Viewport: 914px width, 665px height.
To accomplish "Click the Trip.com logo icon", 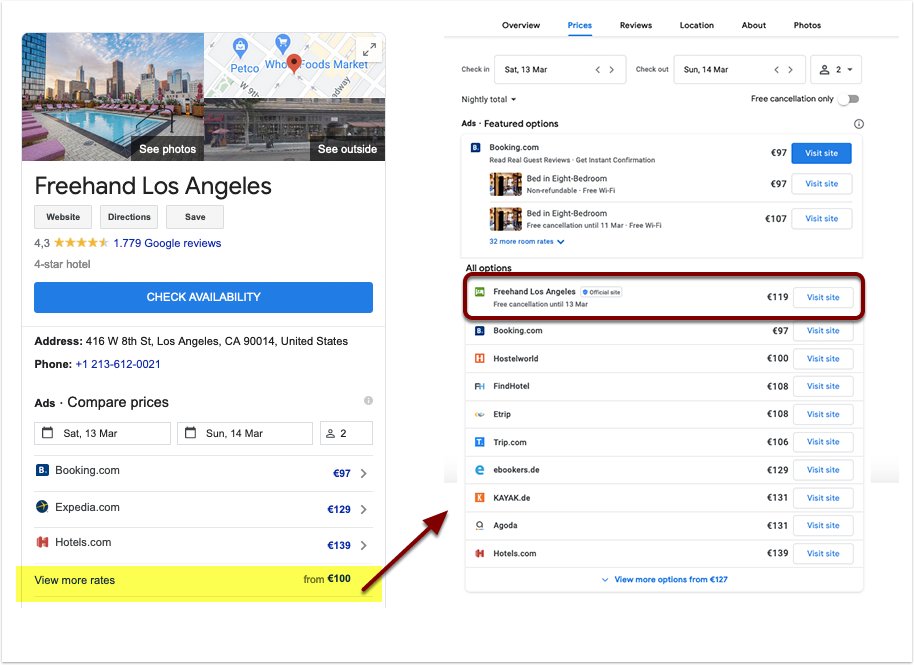I will (479, 442).
